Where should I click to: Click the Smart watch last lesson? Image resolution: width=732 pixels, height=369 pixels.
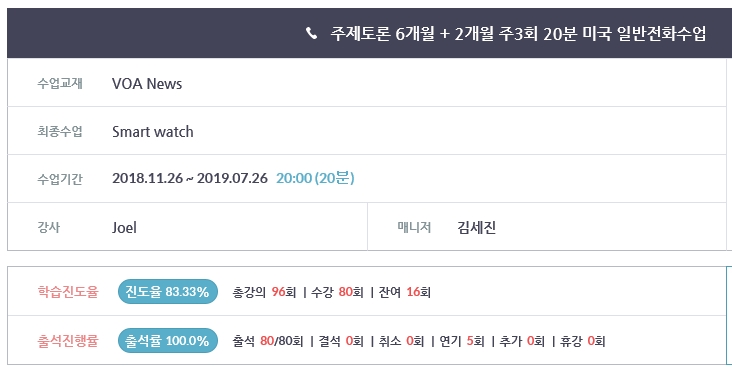(153, 132)
